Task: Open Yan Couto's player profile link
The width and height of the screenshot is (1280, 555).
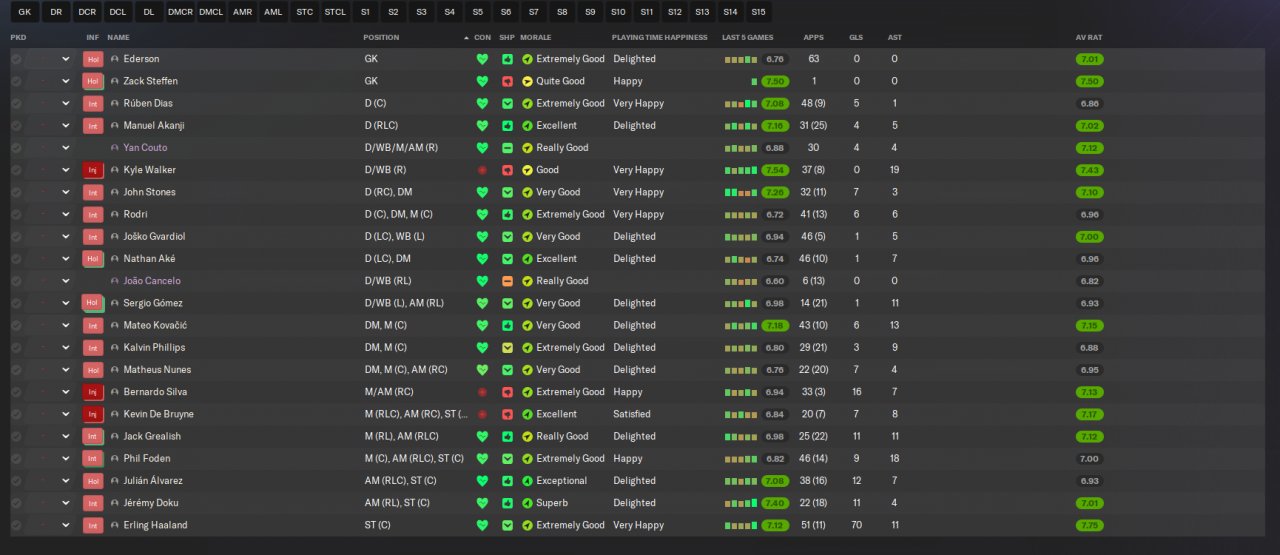Action: click(145, 148)
